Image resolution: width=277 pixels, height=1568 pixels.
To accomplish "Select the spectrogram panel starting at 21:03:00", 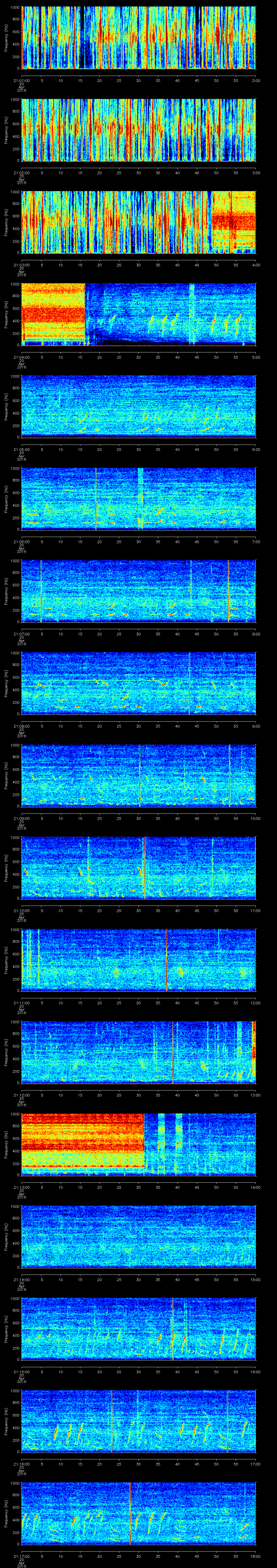I will click(138, 222).
